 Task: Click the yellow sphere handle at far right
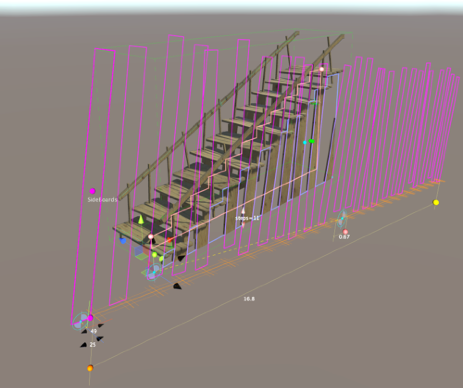click(x=436, y=202)
